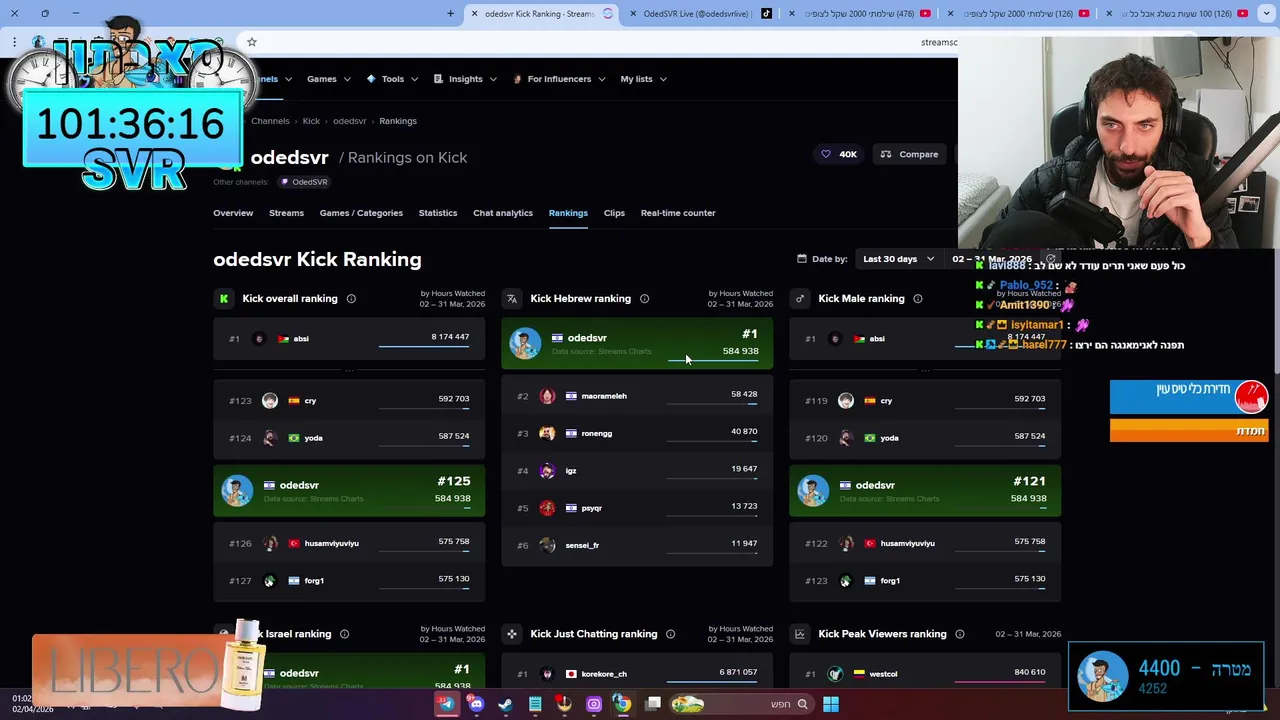Screen dimensions: 1280x720
Task: Open the purple camera app in taskbar
Action: (x=594, y=704)
